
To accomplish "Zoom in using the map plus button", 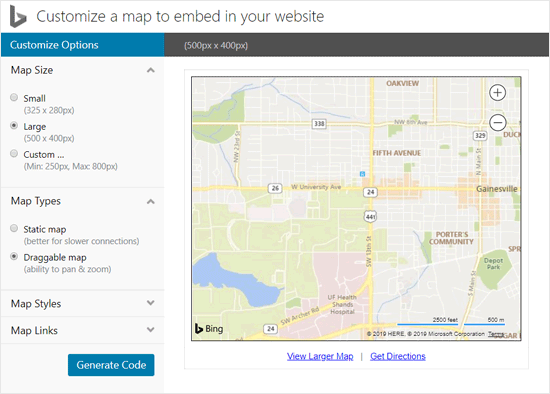I will click(x=497, y=93).
